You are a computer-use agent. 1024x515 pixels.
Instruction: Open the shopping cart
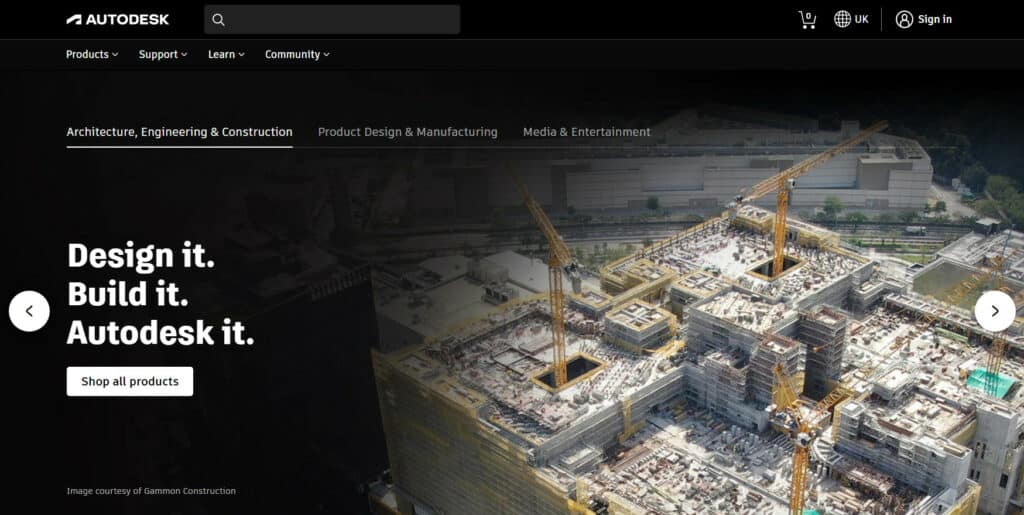coord(807,19)
